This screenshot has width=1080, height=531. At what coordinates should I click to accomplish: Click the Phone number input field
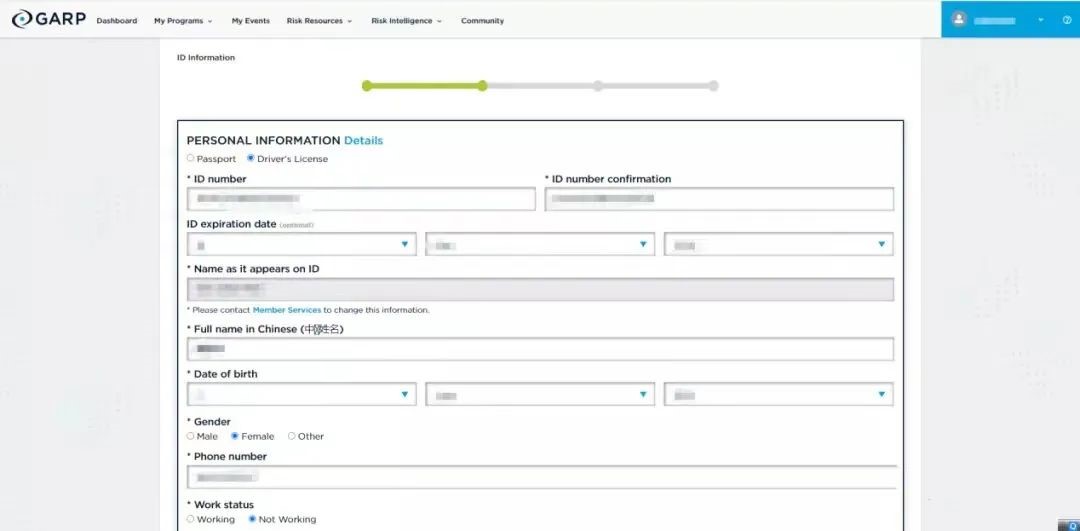[542, 477]
